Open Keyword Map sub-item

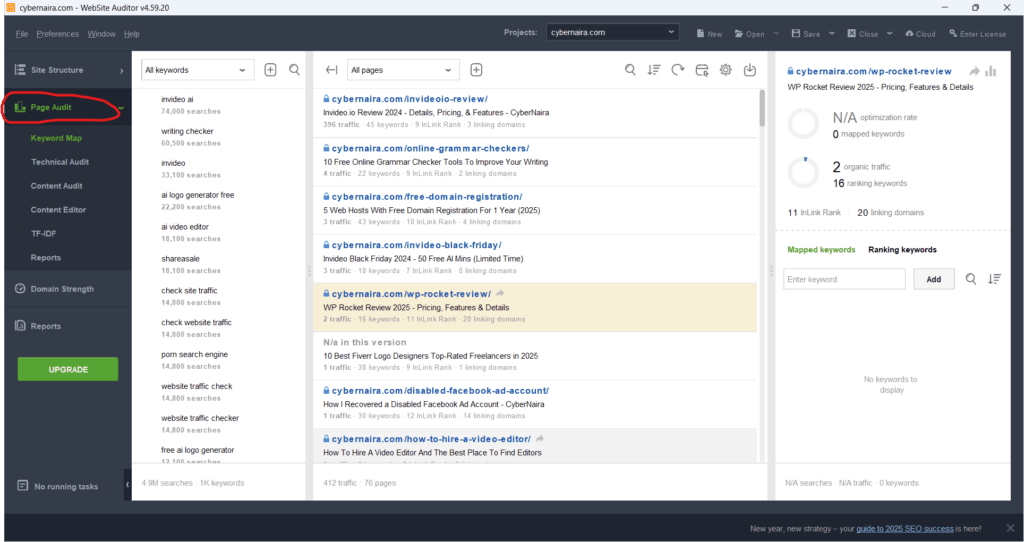(56, 138)
